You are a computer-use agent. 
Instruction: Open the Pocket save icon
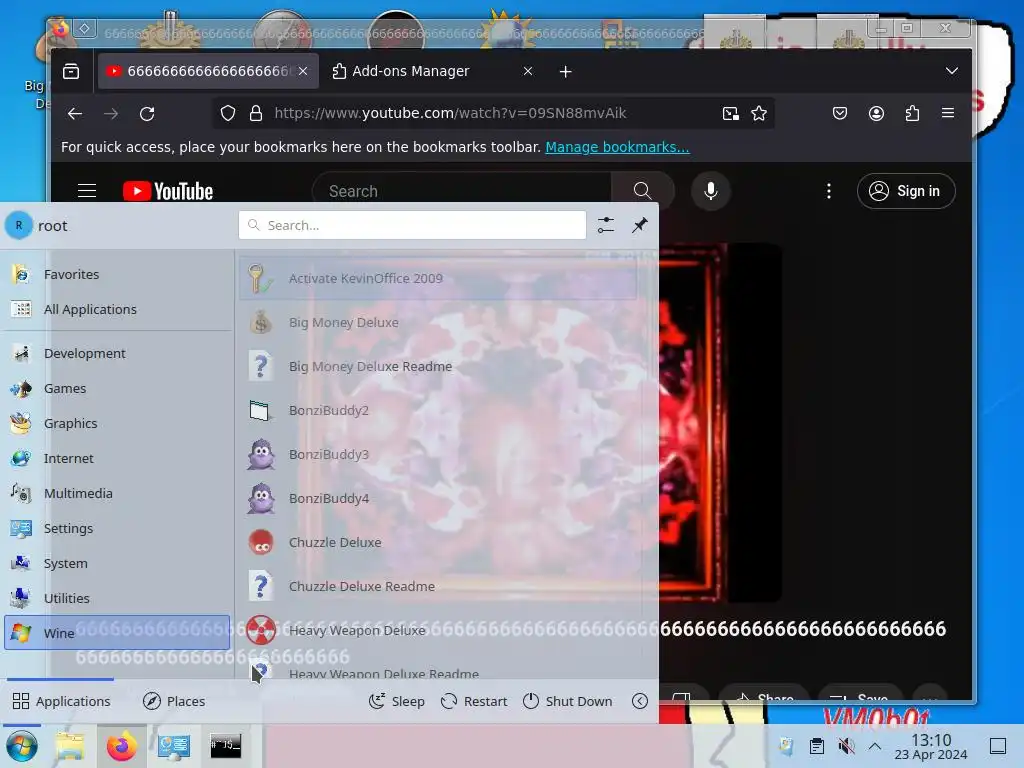pyautogui.click(x=840, y=114)
